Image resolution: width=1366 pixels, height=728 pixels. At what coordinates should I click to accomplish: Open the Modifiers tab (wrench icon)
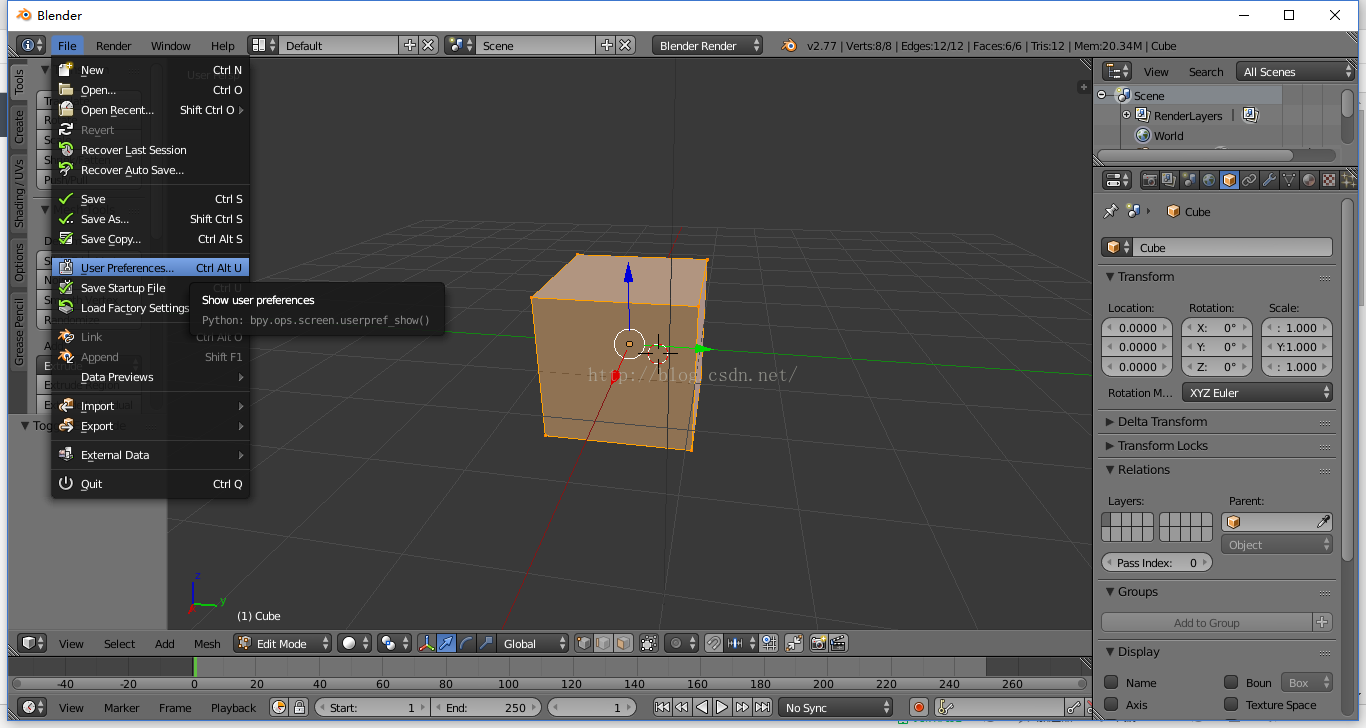click(x=1269, y=180)
